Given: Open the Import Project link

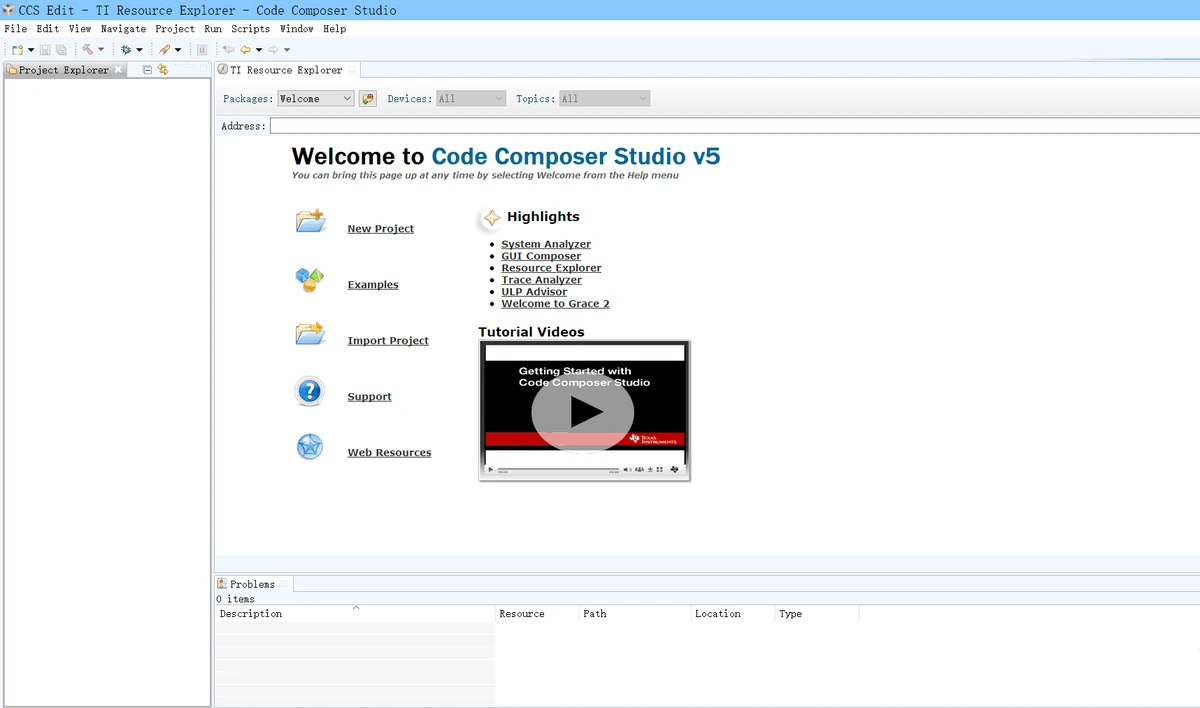Looking at the screenshot, I should click(387, 341).
